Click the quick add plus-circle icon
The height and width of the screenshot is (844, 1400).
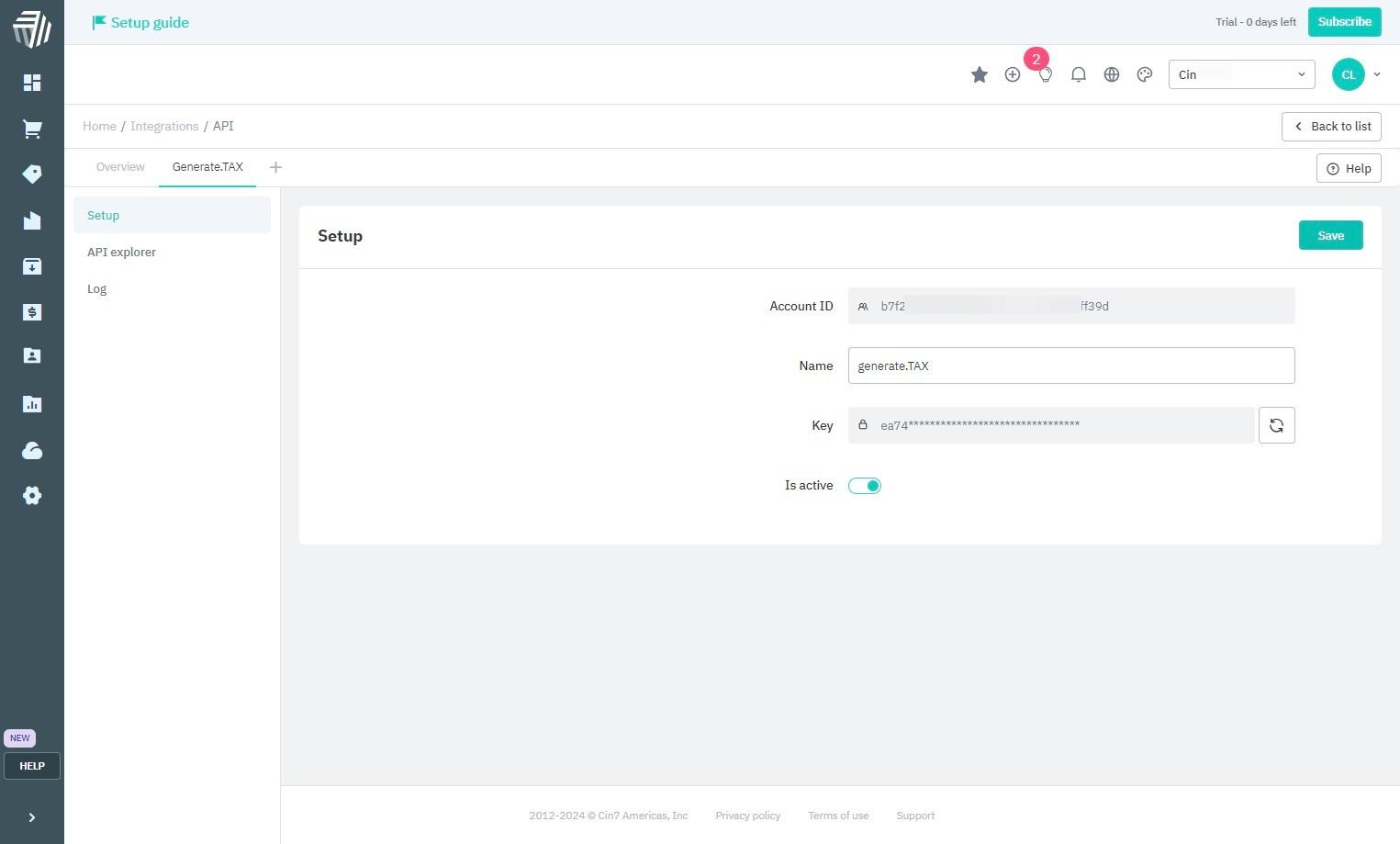(x=1013, y=74)
